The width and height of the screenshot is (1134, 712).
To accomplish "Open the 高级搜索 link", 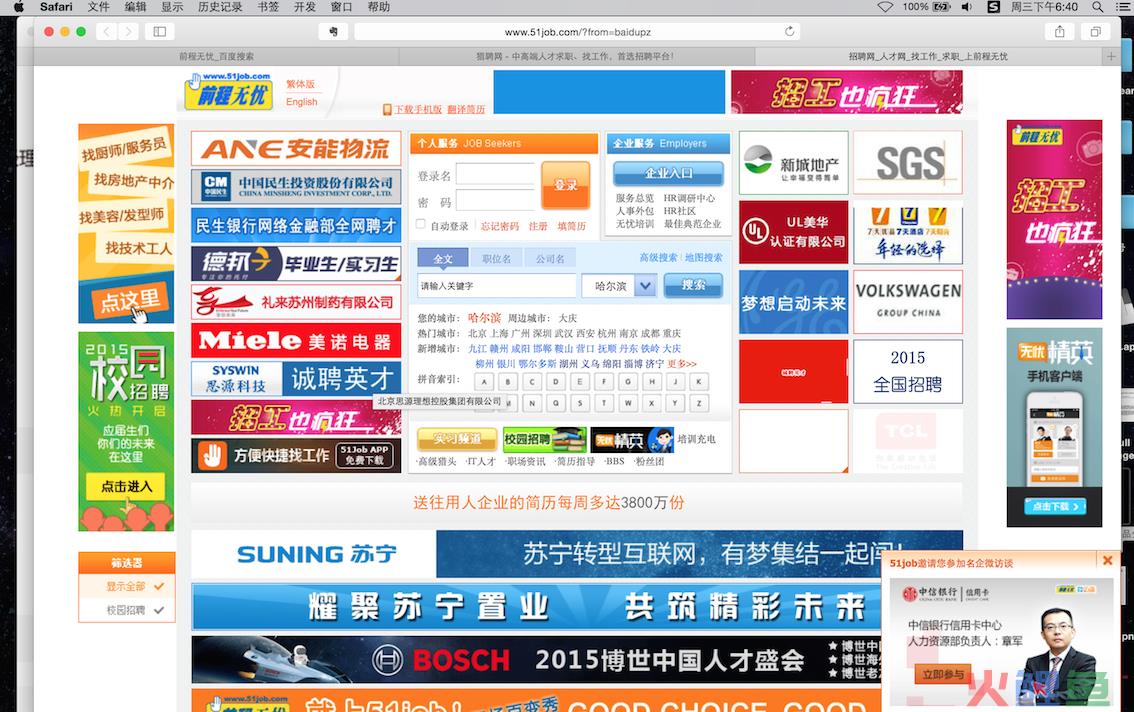I will (658, 258).
